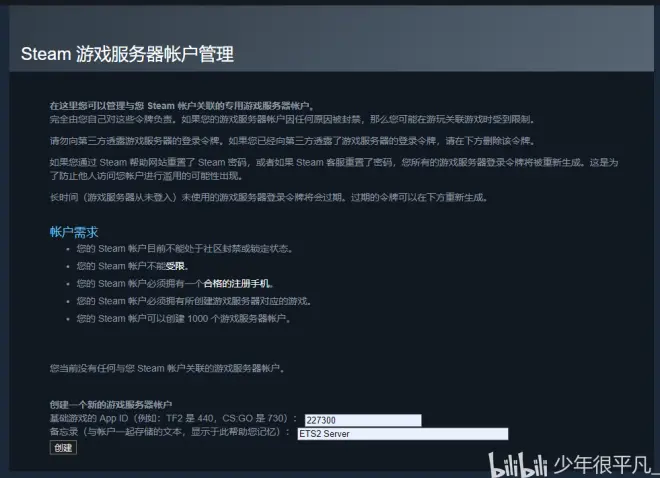The height and width of the screenshot is (478, 660).
Task: Click the line starting with 完全由您自己对这些令牌负责
Action: click(292, 120)
